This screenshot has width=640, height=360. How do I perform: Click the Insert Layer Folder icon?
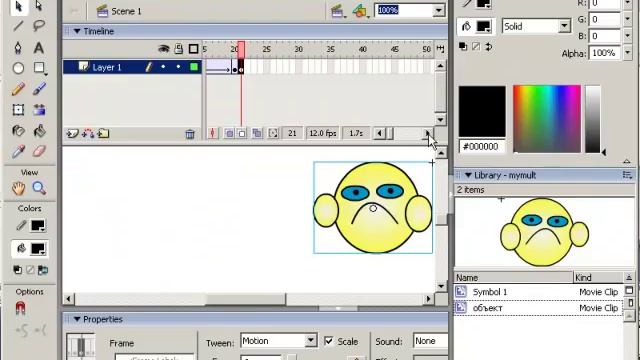coord(103,133)
